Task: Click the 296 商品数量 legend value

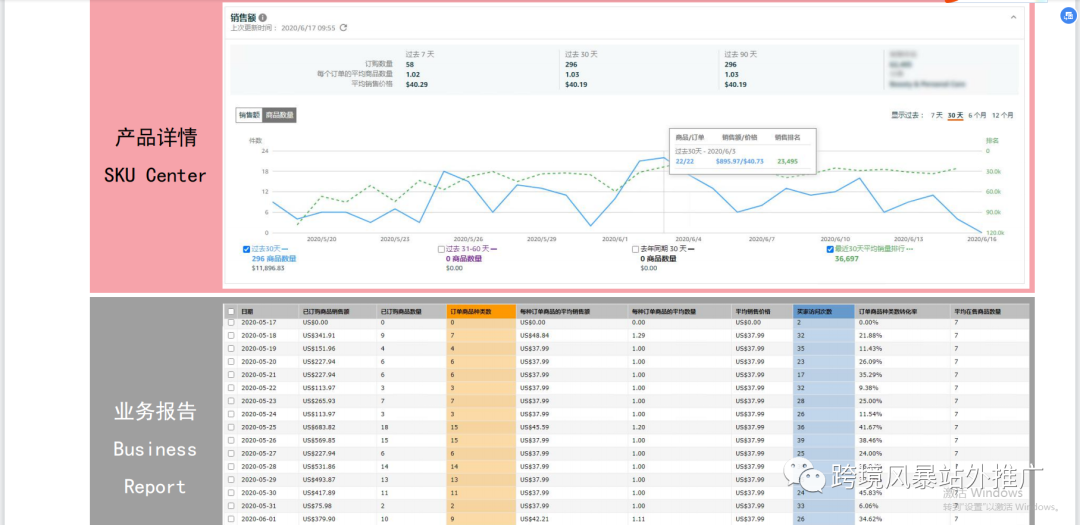Action: 274,259
